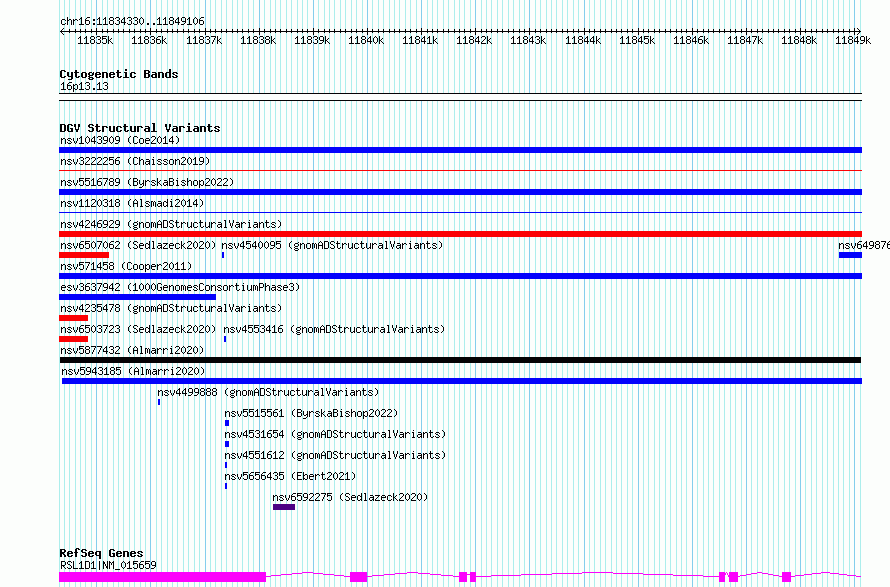Click the purple bar under nsv6592275
This screenshot has height=587, width=890.
[x=284, y=507]
